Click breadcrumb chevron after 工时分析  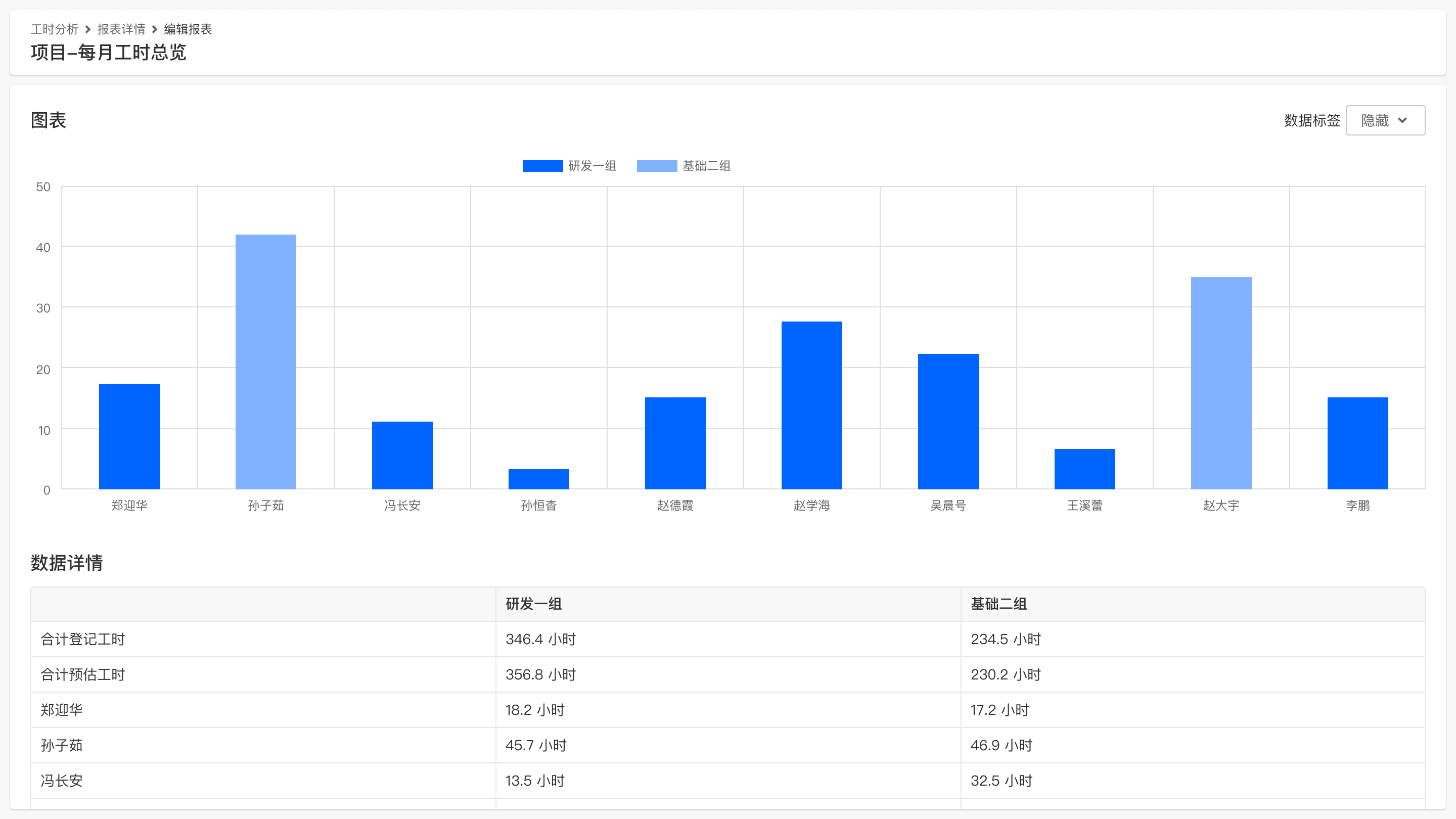87,29
